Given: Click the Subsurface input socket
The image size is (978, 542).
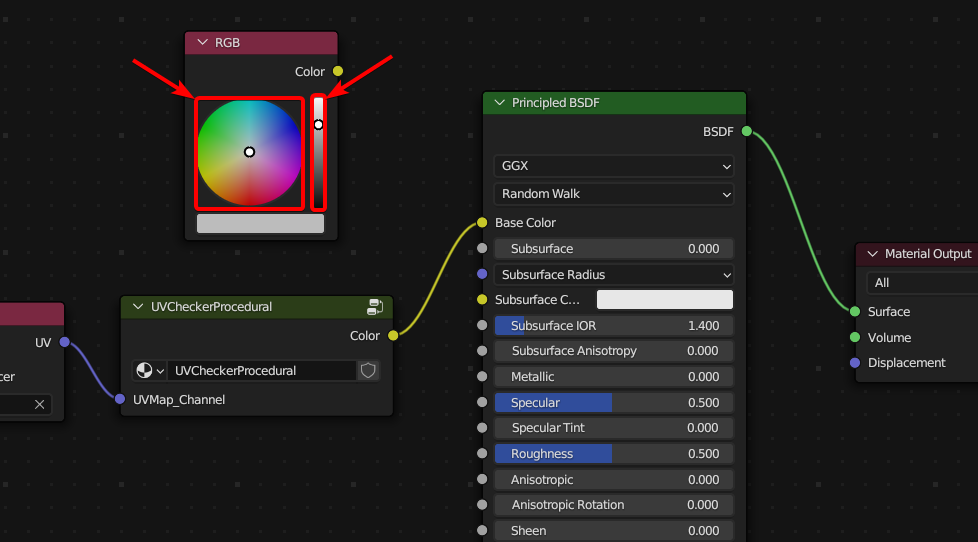Looking at the screenshot, I should [482, 248].
